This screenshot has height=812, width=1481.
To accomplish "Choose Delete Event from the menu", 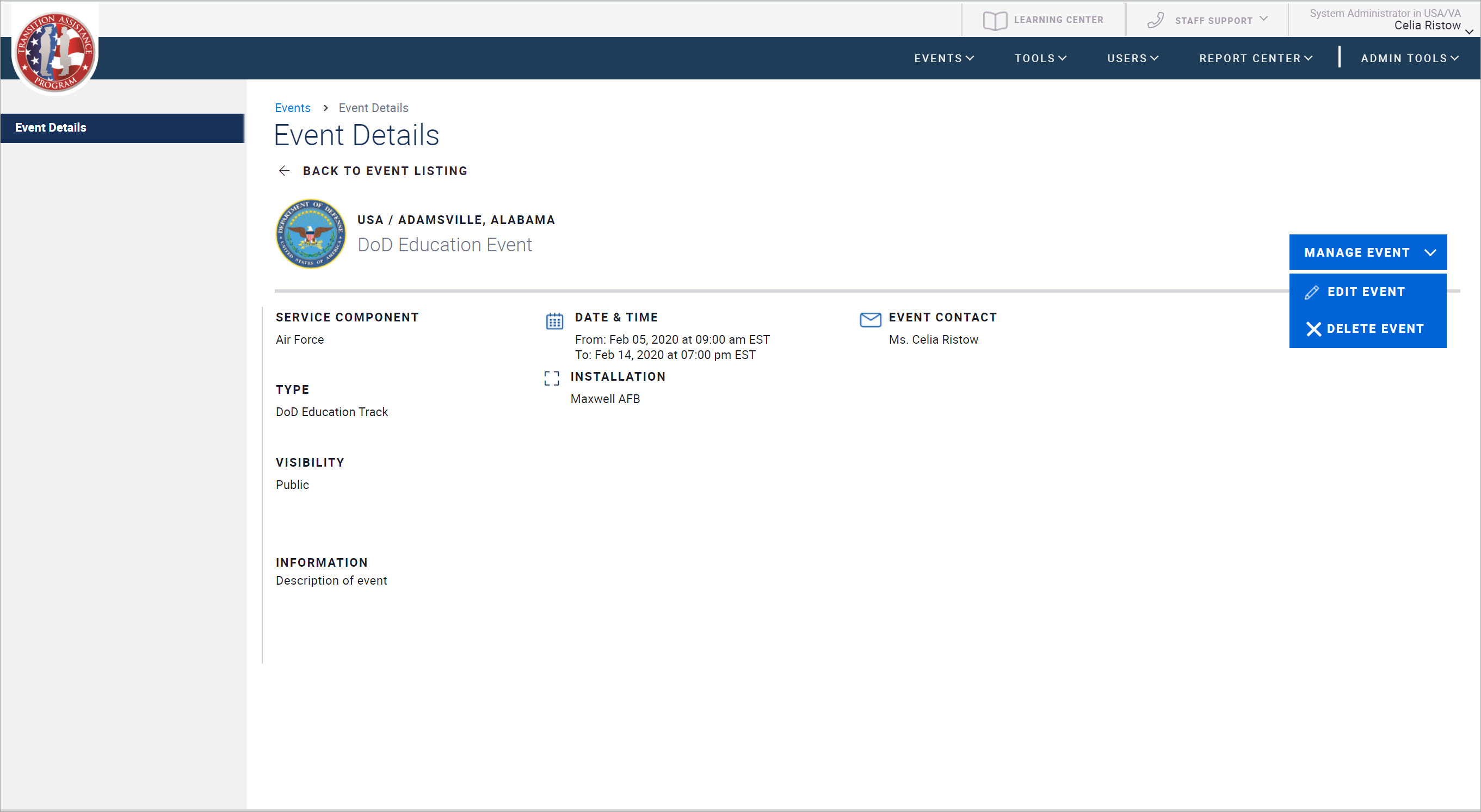I will pos(1368,328).
